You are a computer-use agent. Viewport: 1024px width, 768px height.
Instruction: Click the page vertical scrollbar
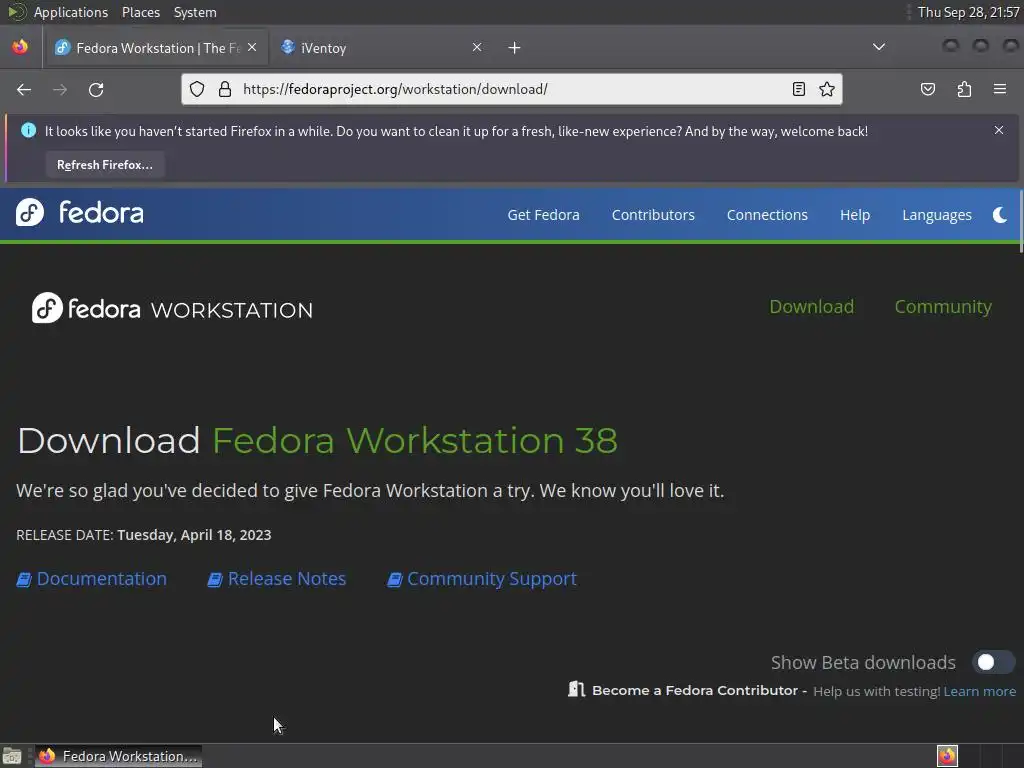tap(1021, 221)
